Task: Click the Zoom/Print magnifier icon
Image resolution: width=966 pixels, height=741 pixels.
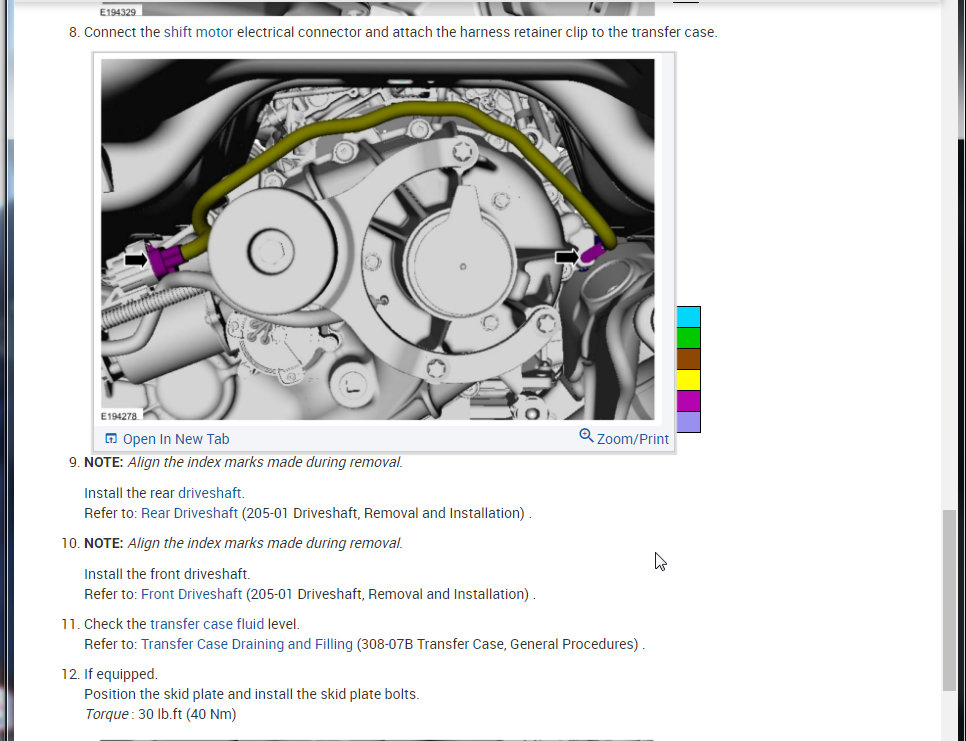Action: click(x=586, y=437)
